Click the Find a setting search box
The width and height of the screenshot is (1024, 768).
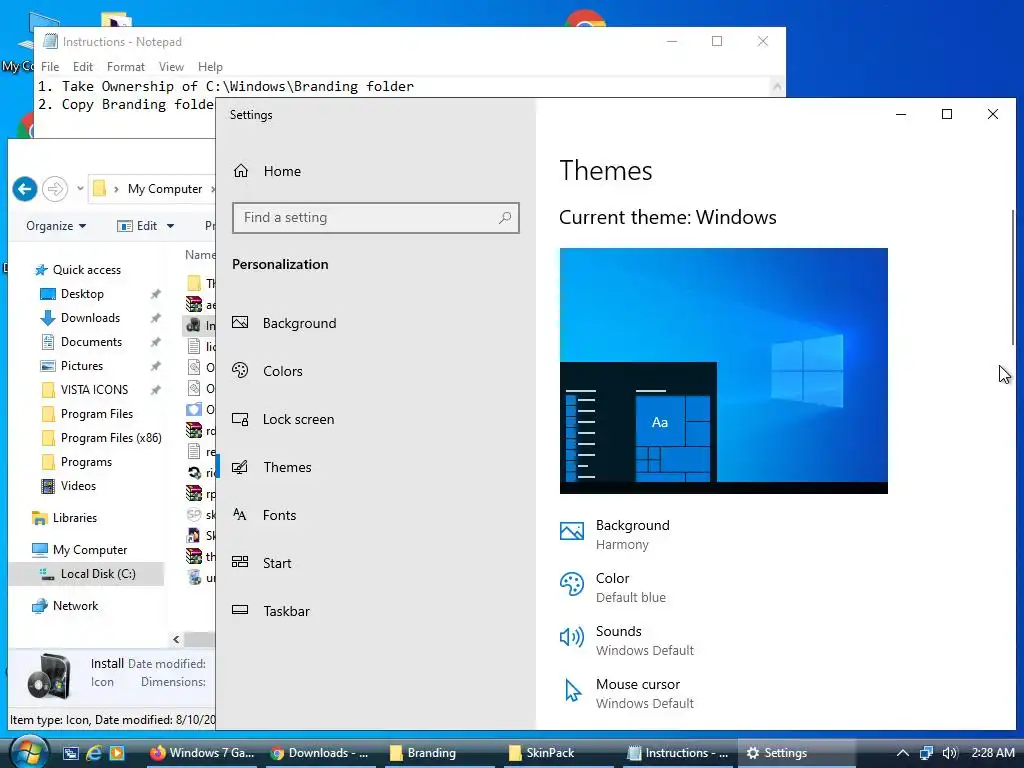pyautogui.click(x=376, y=217)
